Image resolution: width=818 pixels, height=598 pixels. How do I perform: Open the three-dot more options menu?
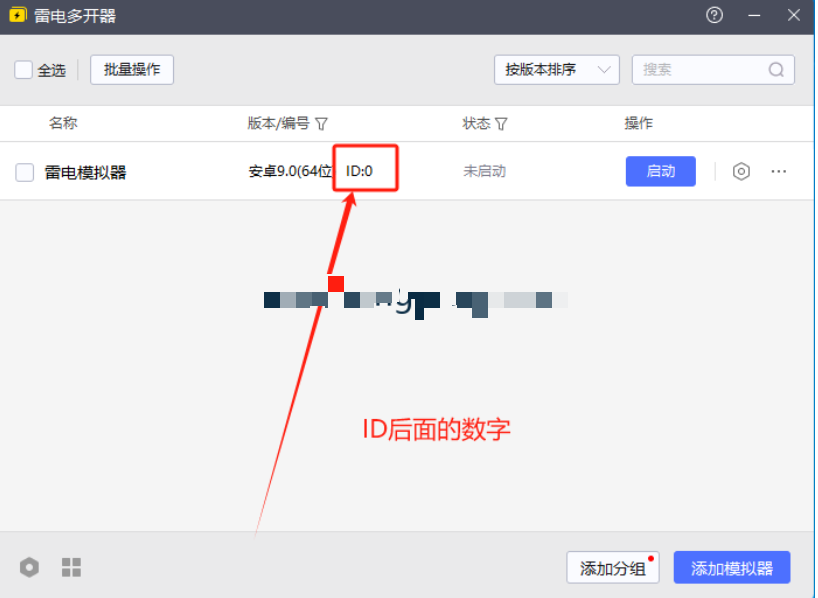(x=778, y=171)
